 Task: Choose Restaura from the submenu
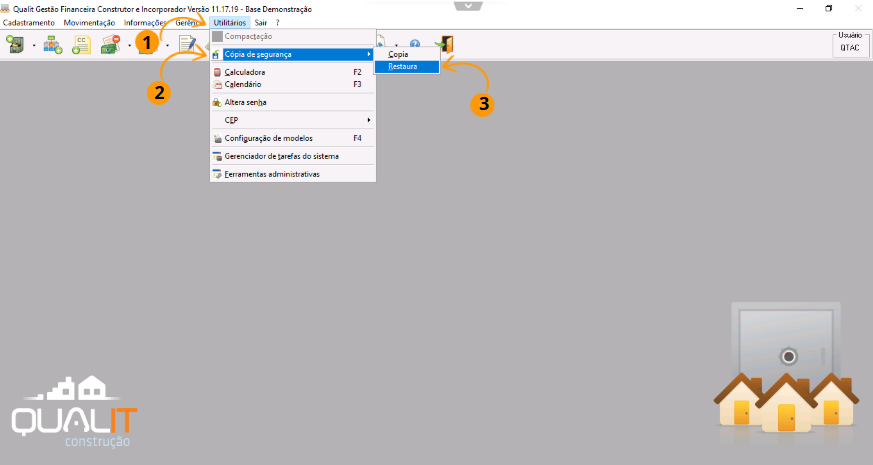407,66
